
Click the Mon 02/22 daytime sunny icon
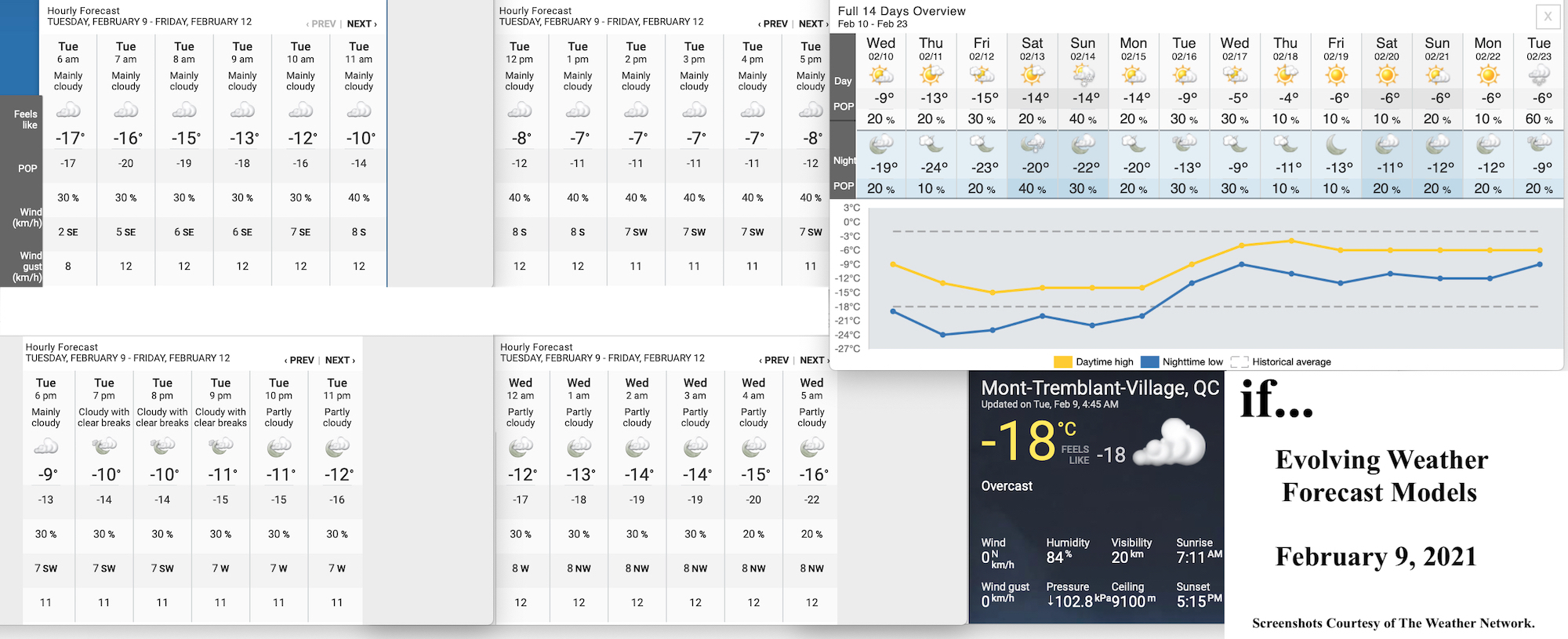(x=1488, y=75)
